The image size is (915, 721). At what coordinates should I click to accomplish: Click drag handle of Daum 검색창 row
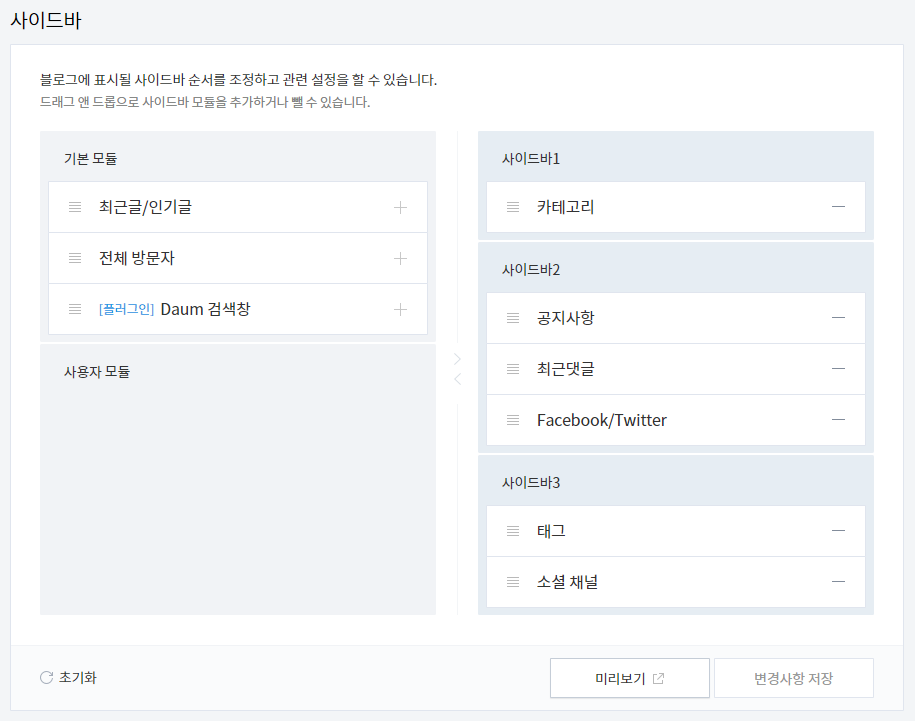point(75,309)
